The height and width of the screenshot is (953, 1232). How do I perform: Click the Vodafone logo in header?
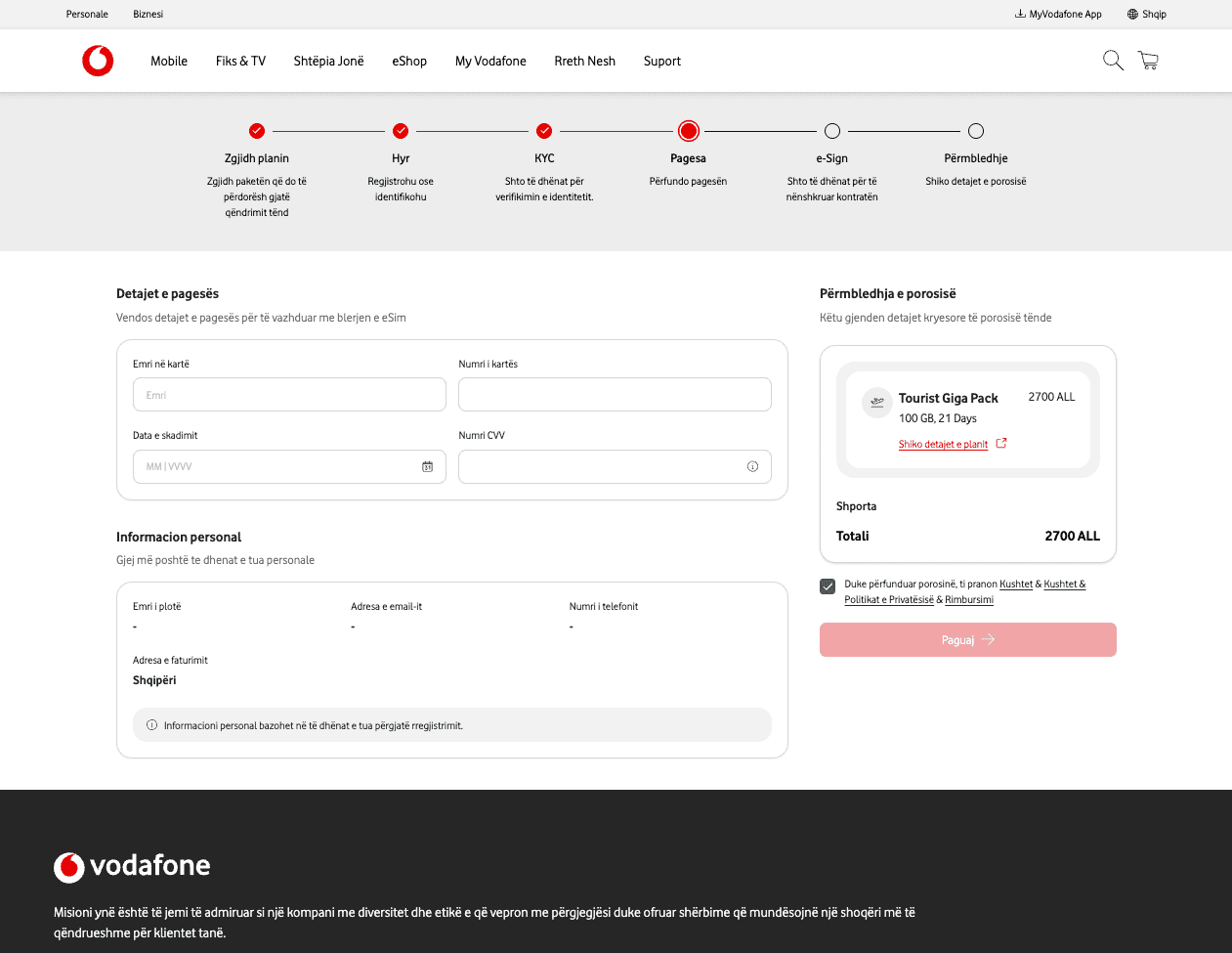(98, 61)
